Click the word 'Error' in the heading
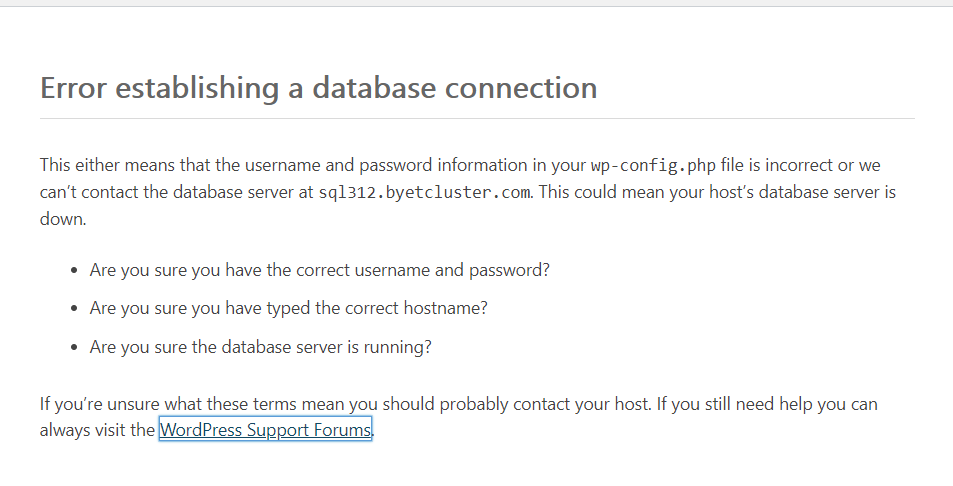The image size is (953, 486). pos(74,88)
